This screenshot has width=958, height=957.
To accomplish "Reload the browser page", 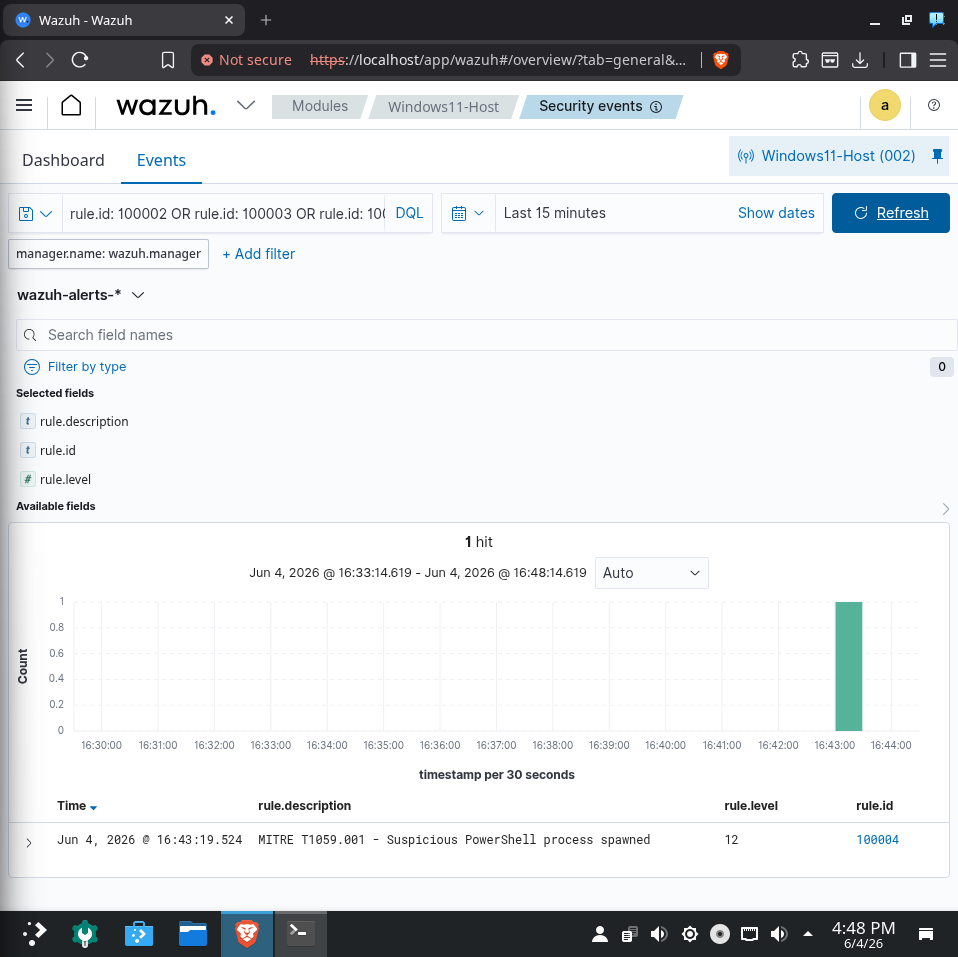I will click(x=79, y=60).
